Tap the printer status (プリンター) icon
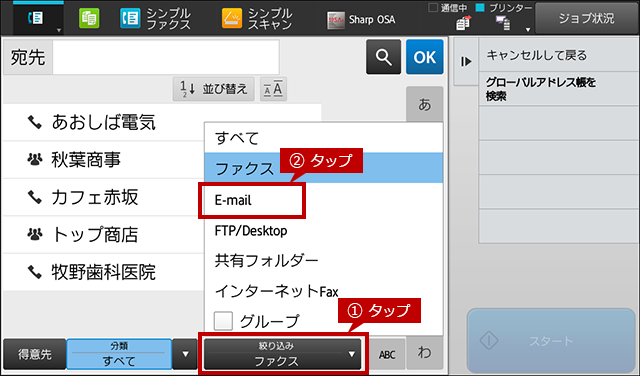Viewport: 640px width, 376px height. click(x=502, y=23)
